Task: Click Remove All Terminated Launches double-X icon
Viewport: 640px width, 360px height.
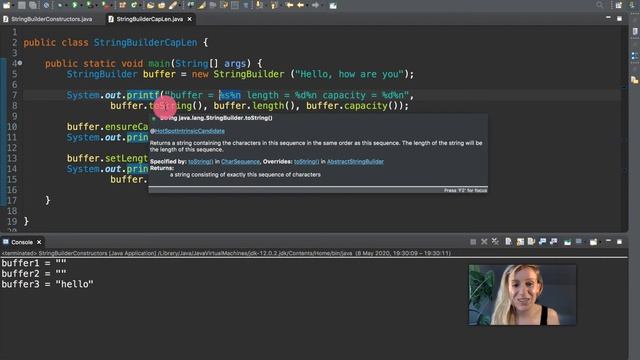Action: tap(495, 242)
